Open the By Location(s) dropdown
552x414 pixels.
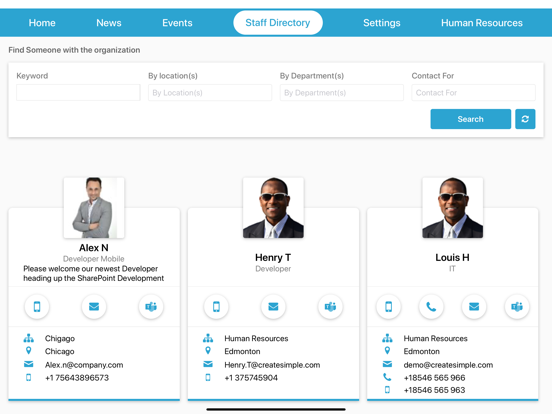[210, 93]
